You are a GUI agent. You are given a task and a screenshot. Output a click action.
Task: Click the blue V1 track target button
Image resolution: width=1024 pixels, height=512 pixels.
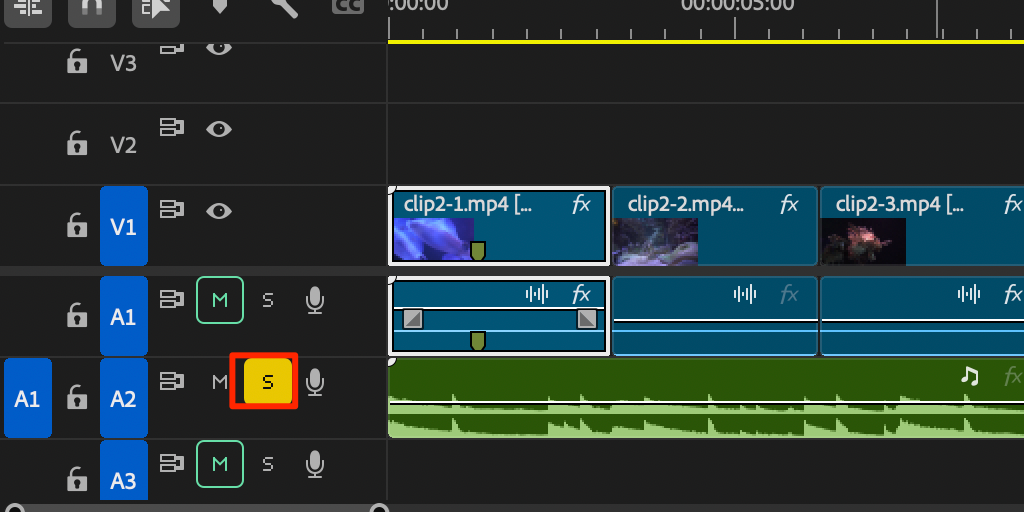[123, 226]
